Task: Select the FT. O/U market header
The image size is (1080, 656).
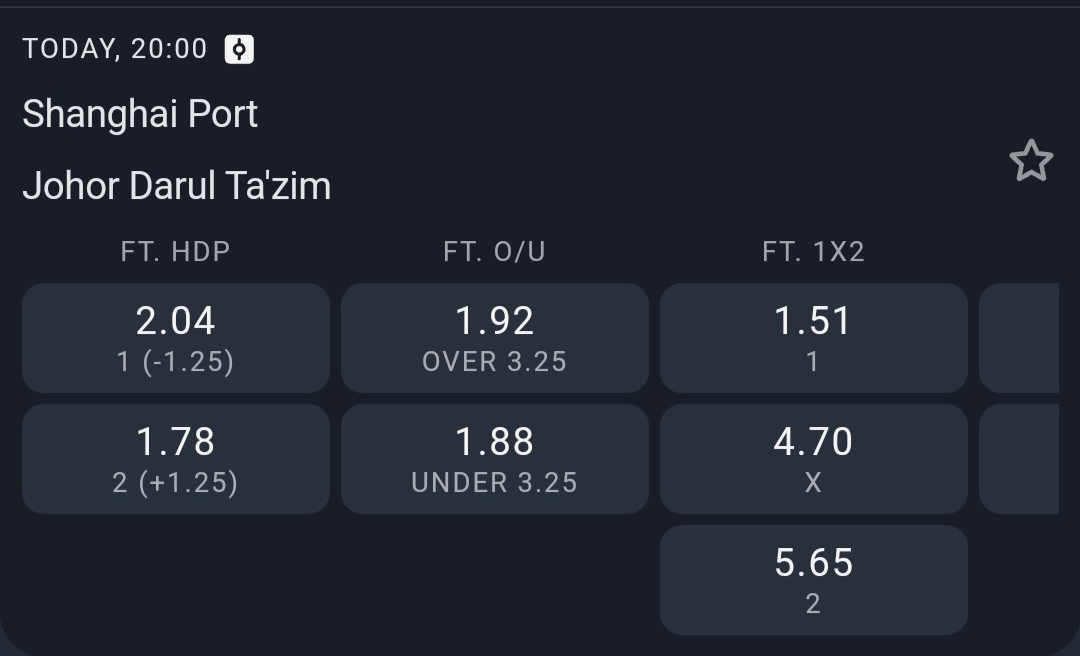Action: pos(495,252)
